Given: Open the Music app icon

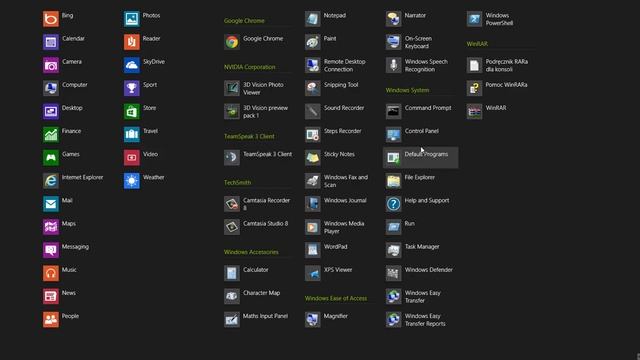Looking at the screenshot, I should tap(51, 273).
